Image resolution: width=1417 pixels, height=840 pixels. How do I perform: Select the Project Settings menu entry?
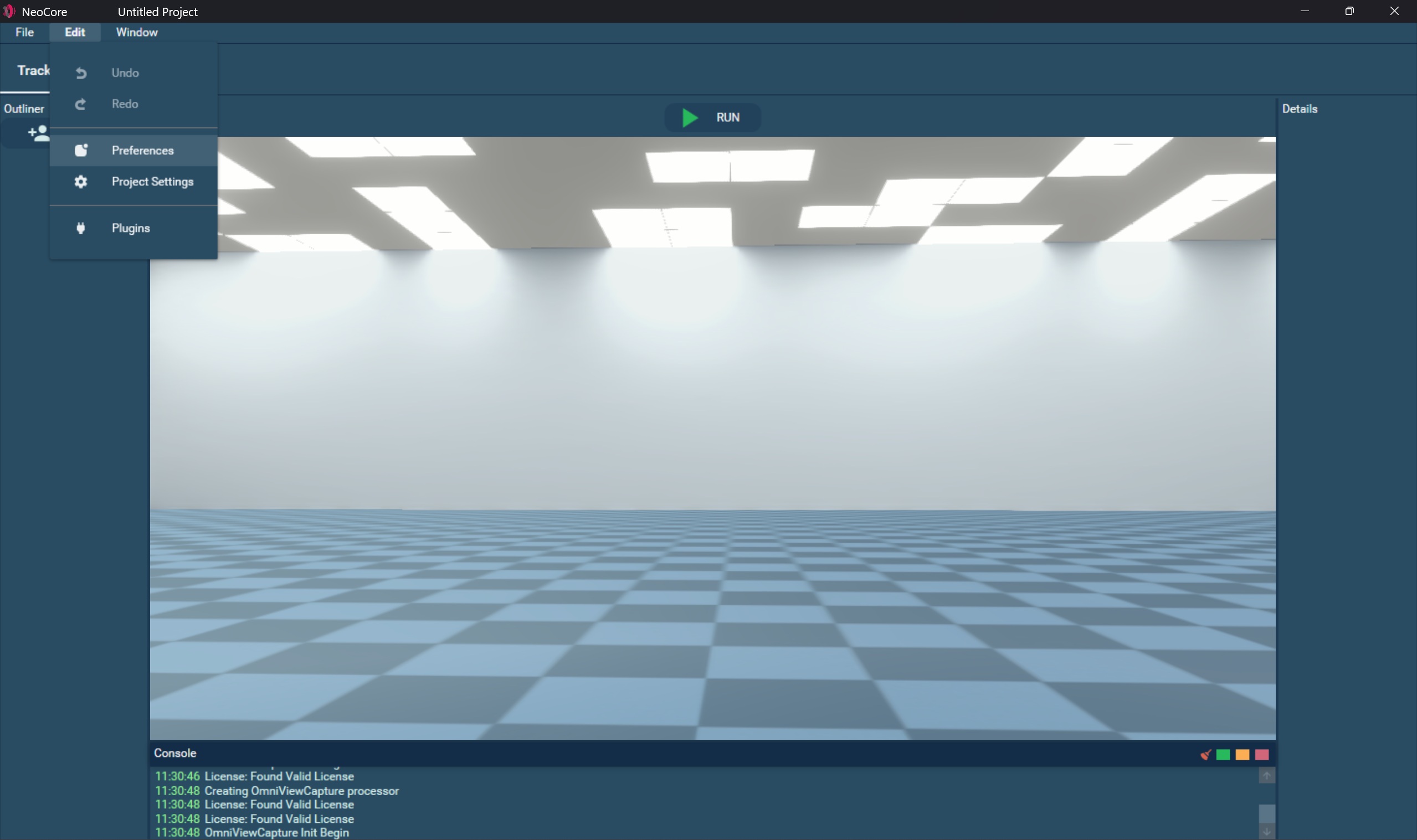click(152, 182)
